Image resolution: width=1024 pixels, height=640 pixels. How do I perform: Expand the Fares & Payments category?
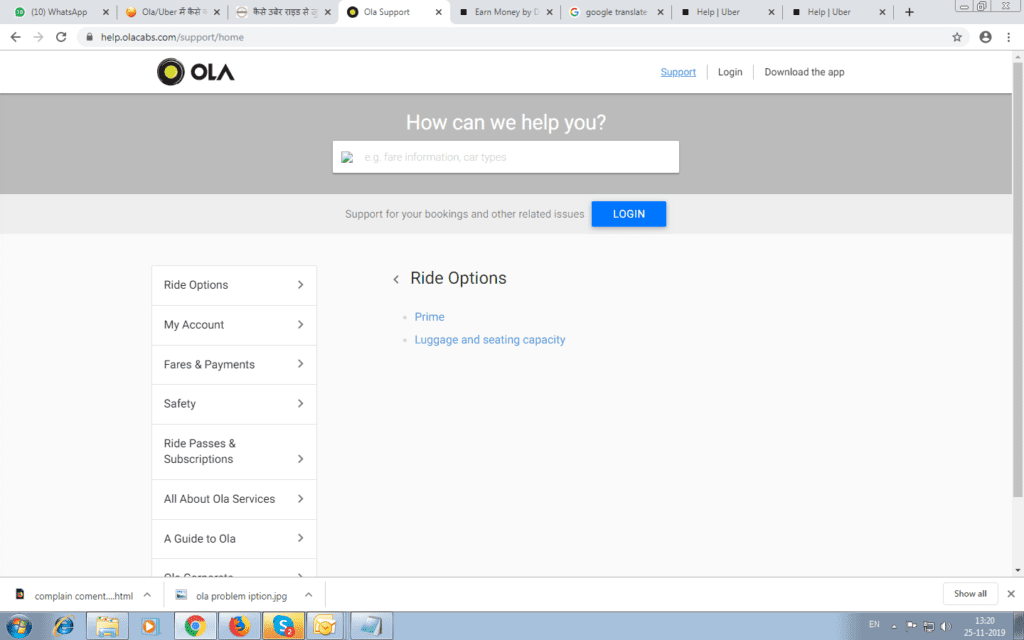click(x=233, y=364)
